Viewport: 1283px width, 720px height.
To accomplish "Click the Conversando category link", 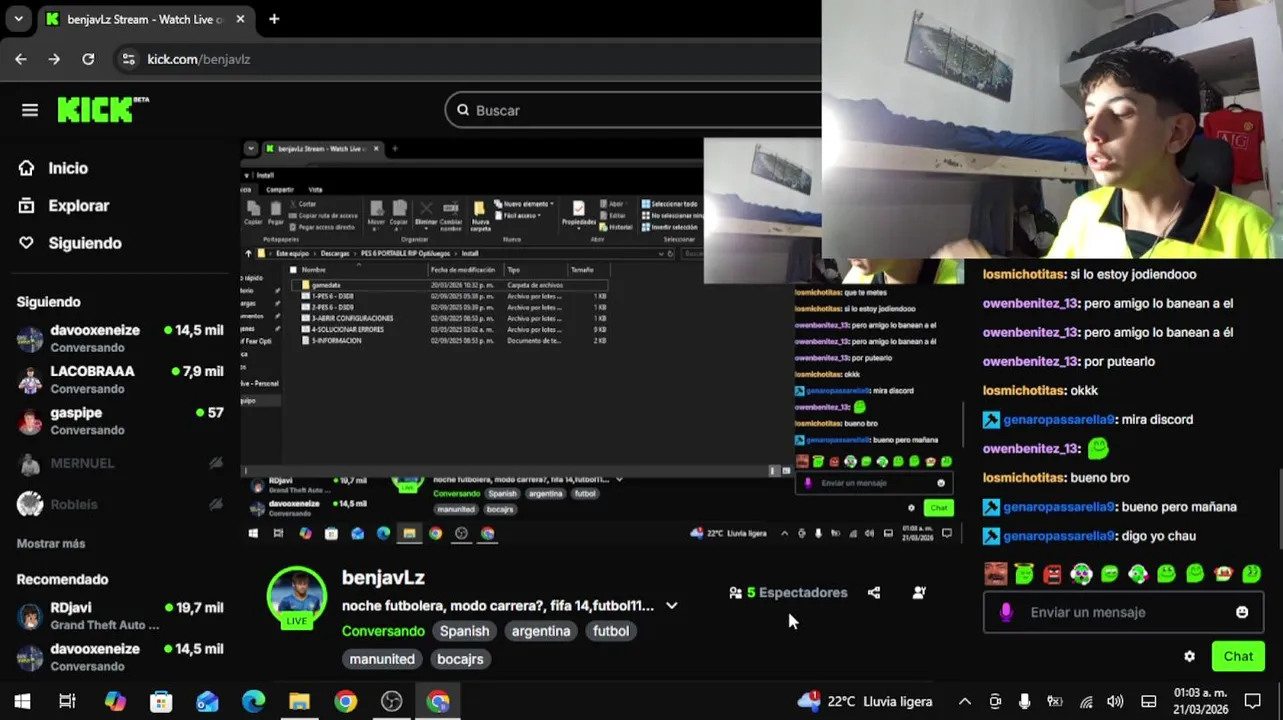I will point(383,631).
